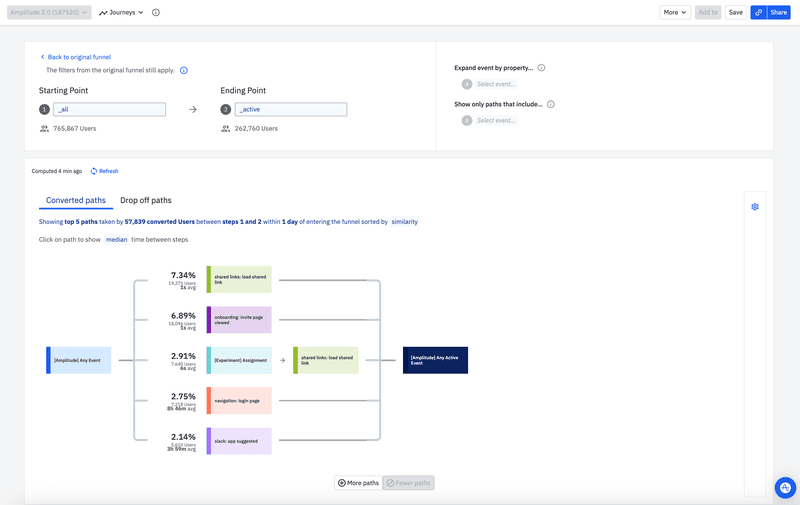Click the Share button

[x=778, y=13]
